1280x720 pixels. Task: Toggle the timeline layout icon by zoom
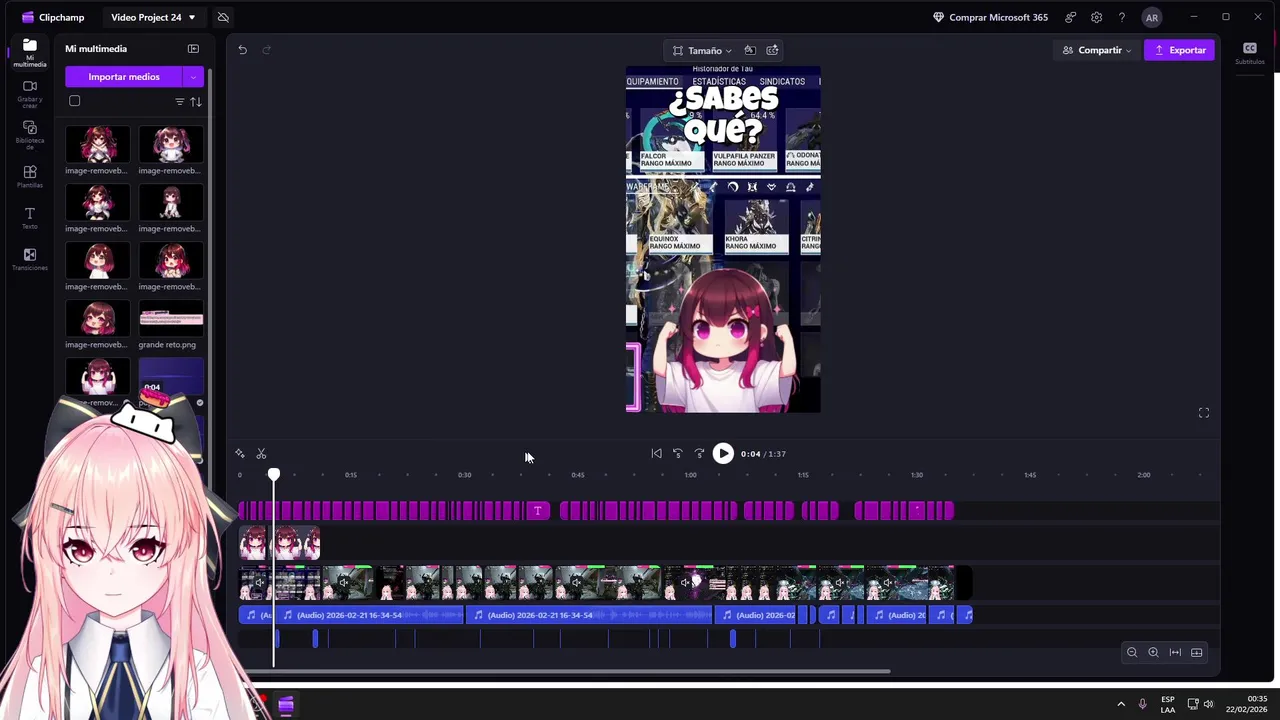click(x=1196, y=653)
